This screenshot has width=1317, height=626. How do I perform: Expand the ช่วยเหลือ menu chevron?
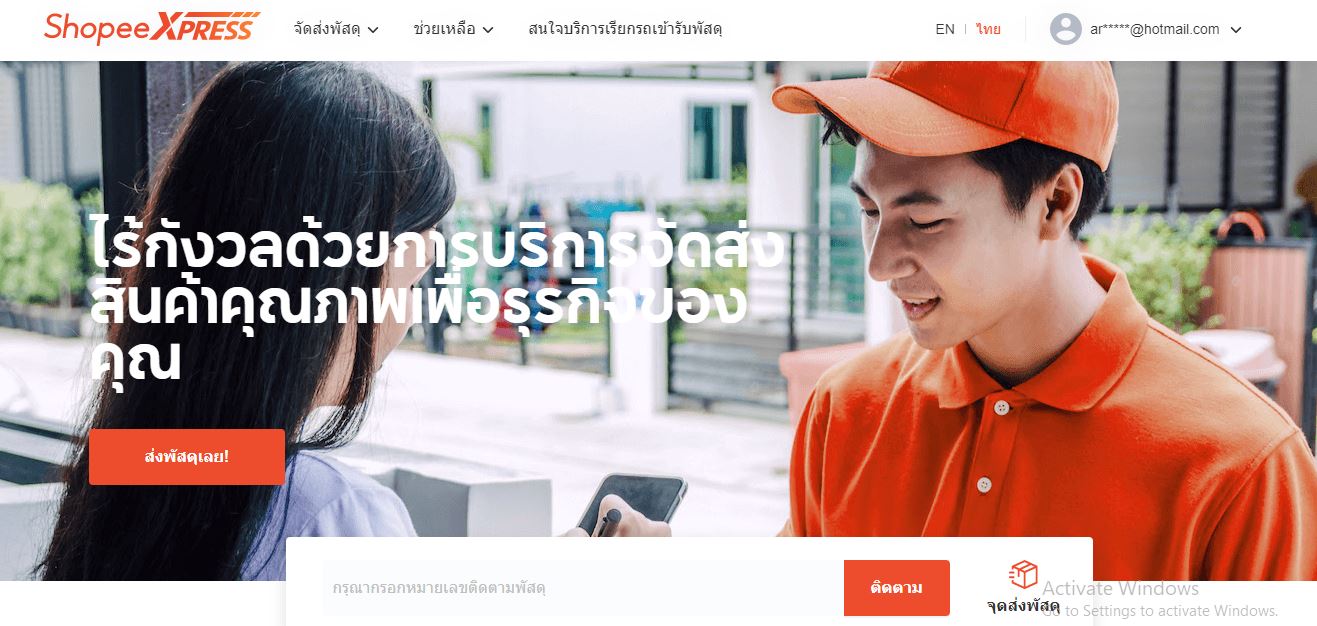pos(488,30)
